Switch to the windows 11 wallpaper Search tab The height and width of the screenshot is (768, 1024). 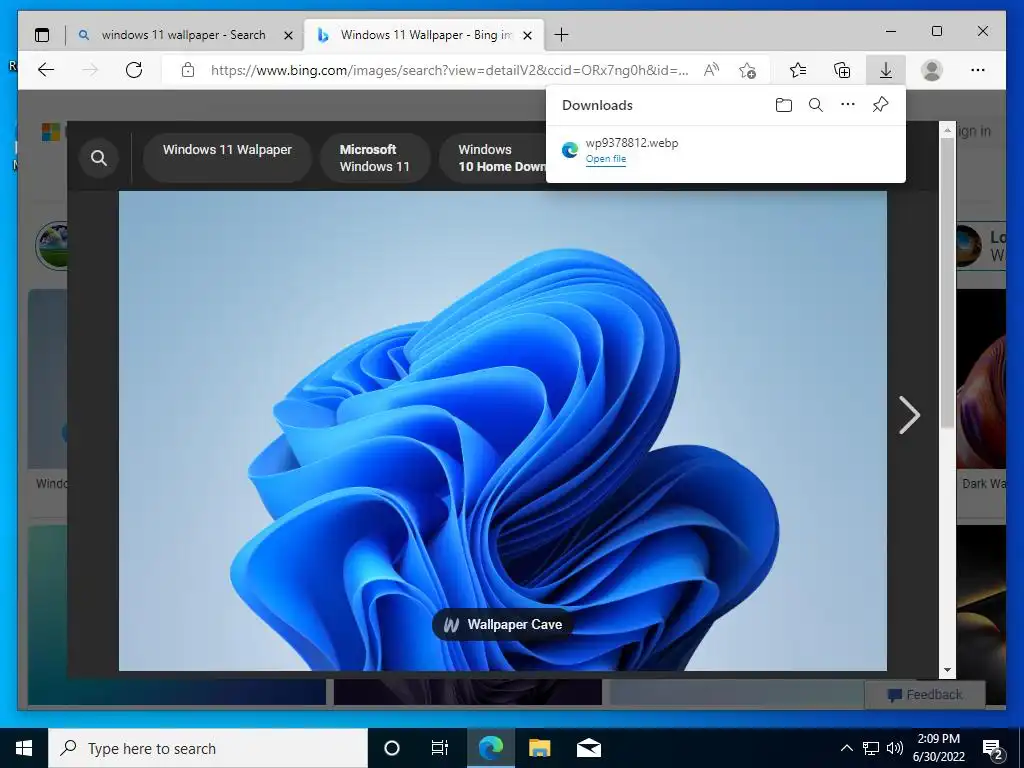(x=185, y=35)
